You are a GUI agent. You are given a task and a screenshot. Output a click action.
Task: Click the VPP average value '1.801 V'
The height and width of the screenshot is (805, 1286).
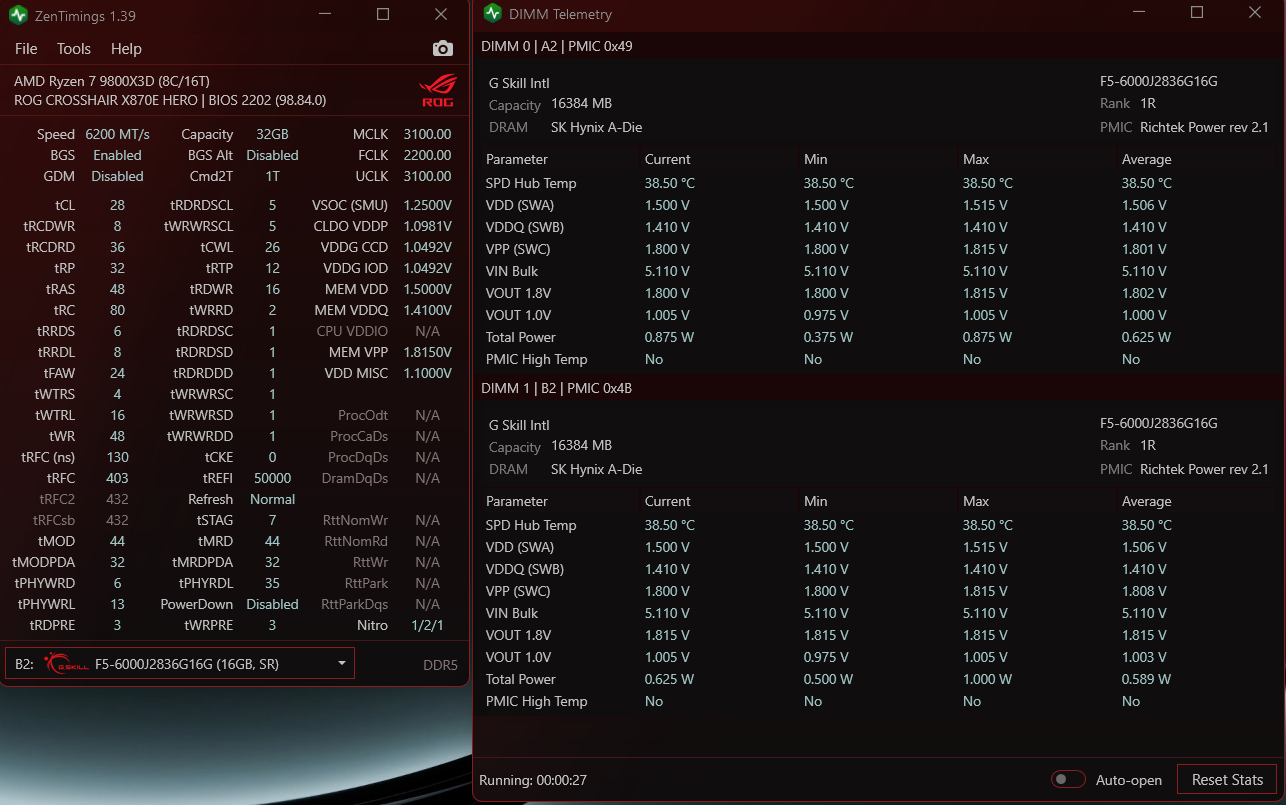[x=1144, y=249]
